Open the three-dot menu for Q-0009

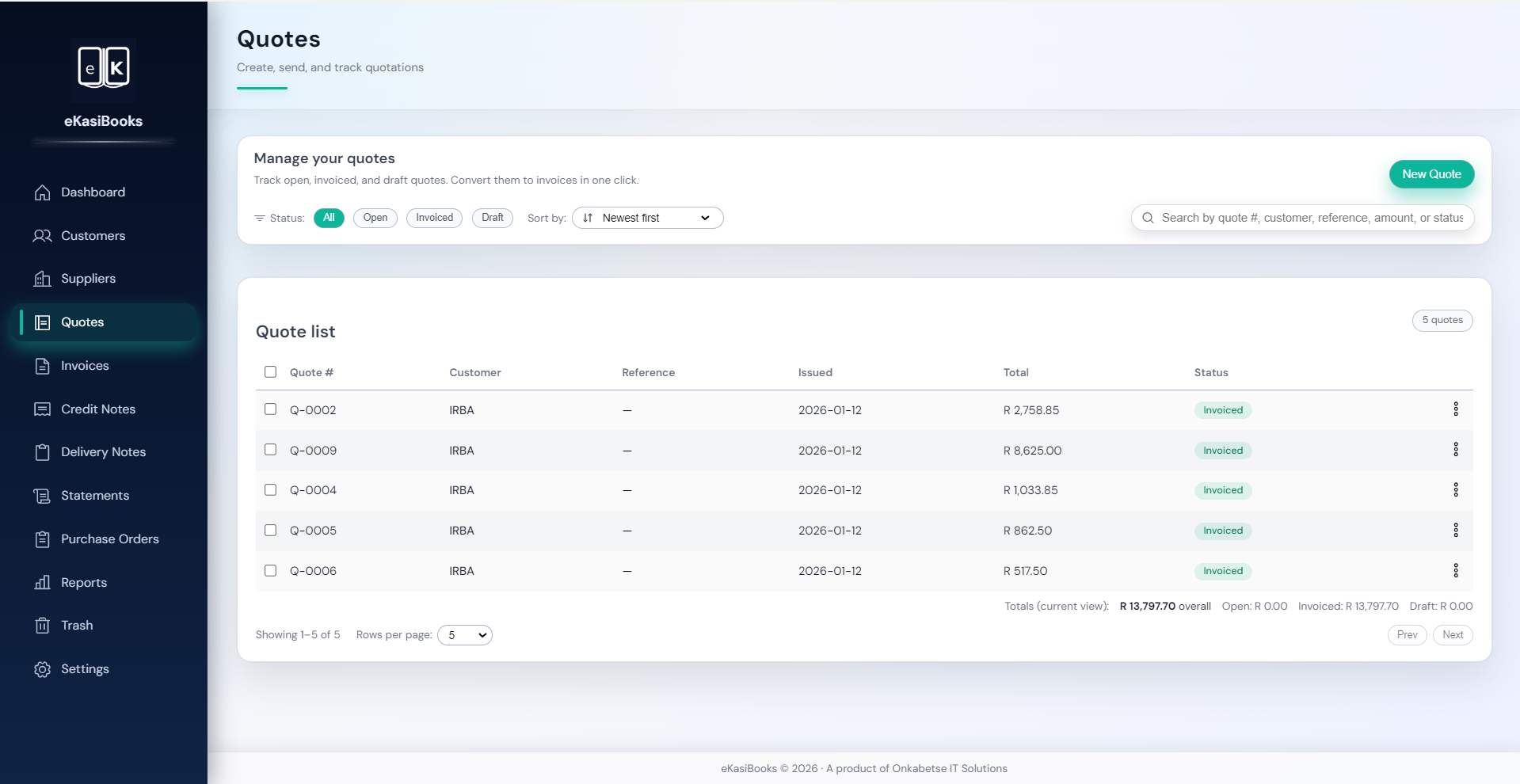click(1456, 450)
